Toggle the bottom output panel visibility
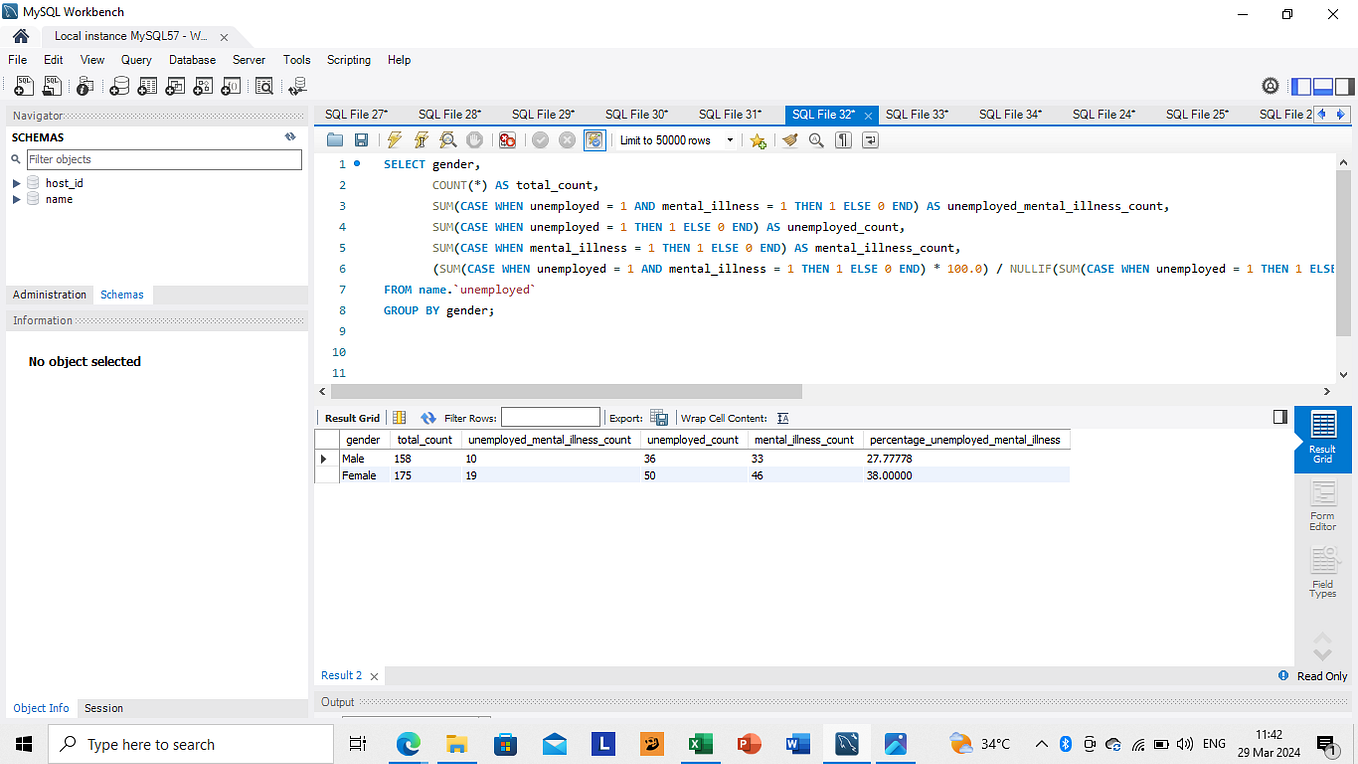The width and height of the screenshot is (1358, 764). pos(1322,87)
